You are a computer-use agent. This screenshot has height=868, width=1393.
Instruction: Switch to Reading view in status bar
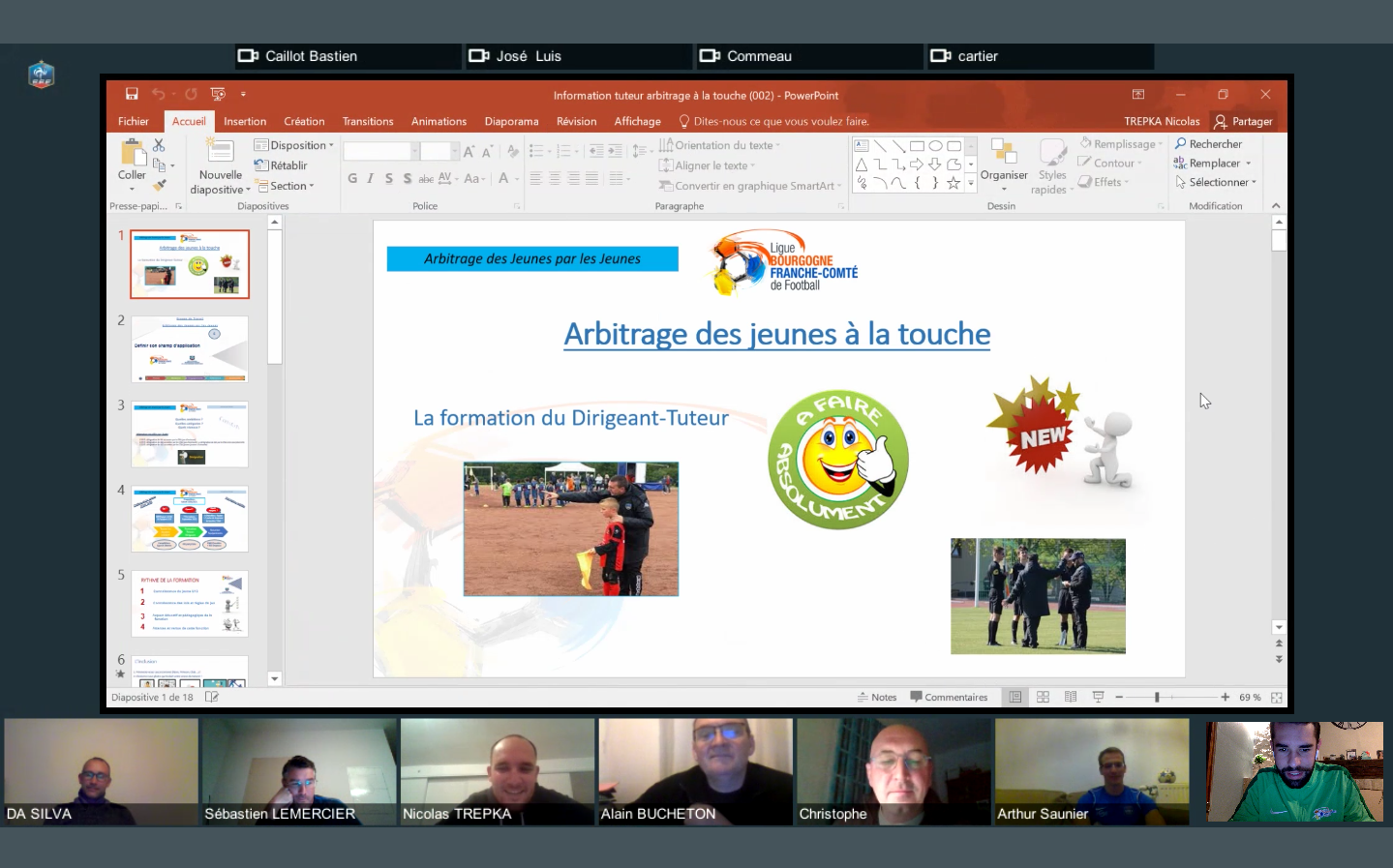[x=1071, y=697]
